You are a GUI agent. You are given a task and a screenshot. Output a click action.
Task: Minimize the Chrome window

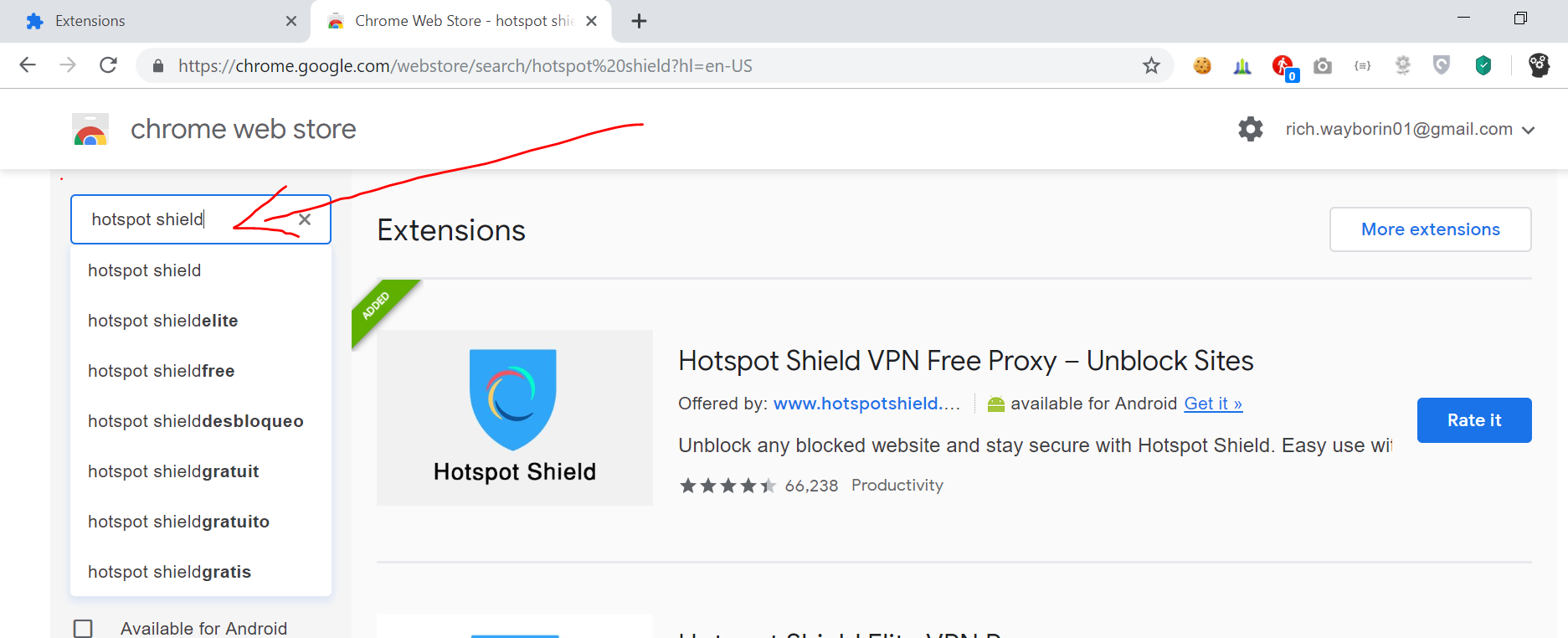(x=1464, y=18)
